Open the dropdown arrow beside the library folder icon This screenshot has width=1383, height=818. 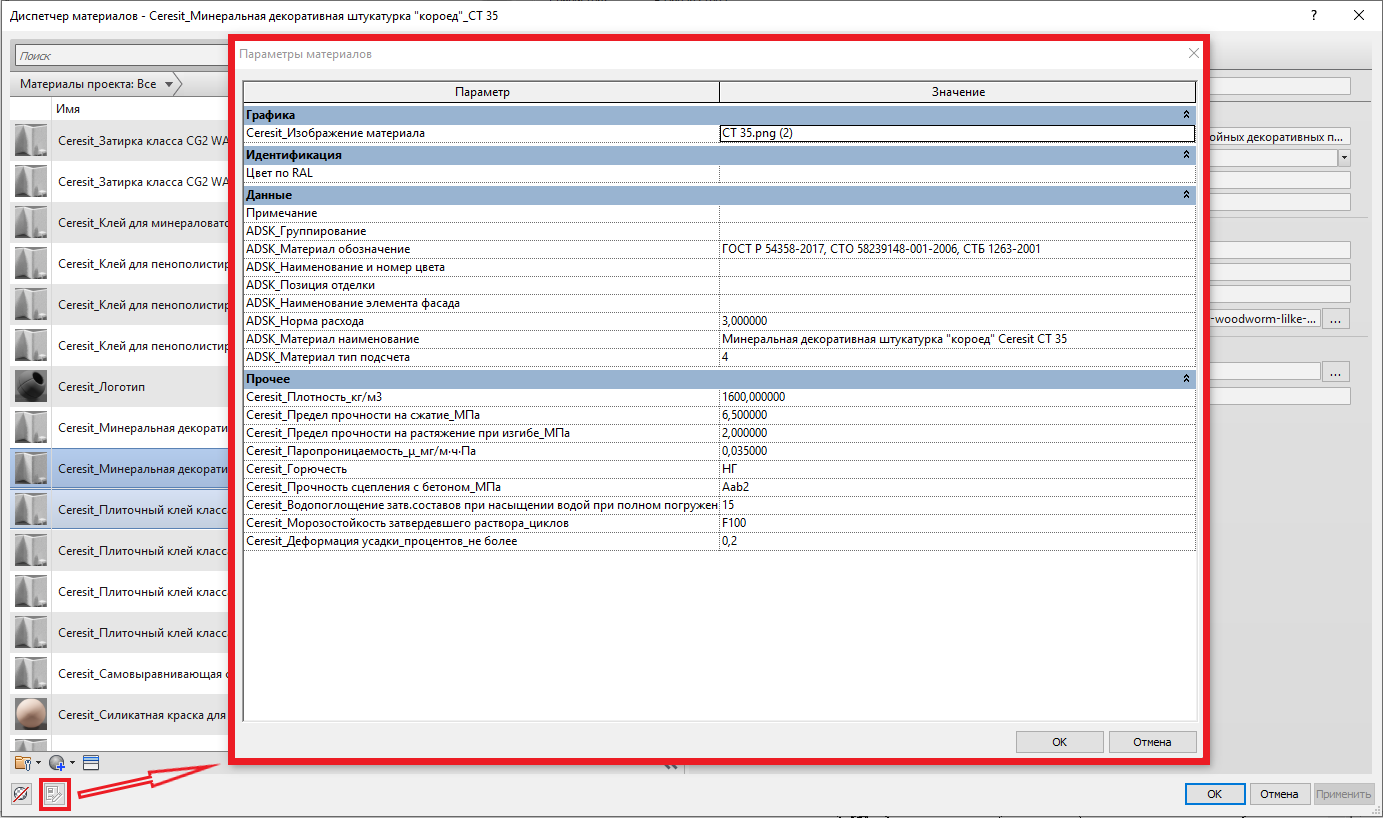pos(38,764)
